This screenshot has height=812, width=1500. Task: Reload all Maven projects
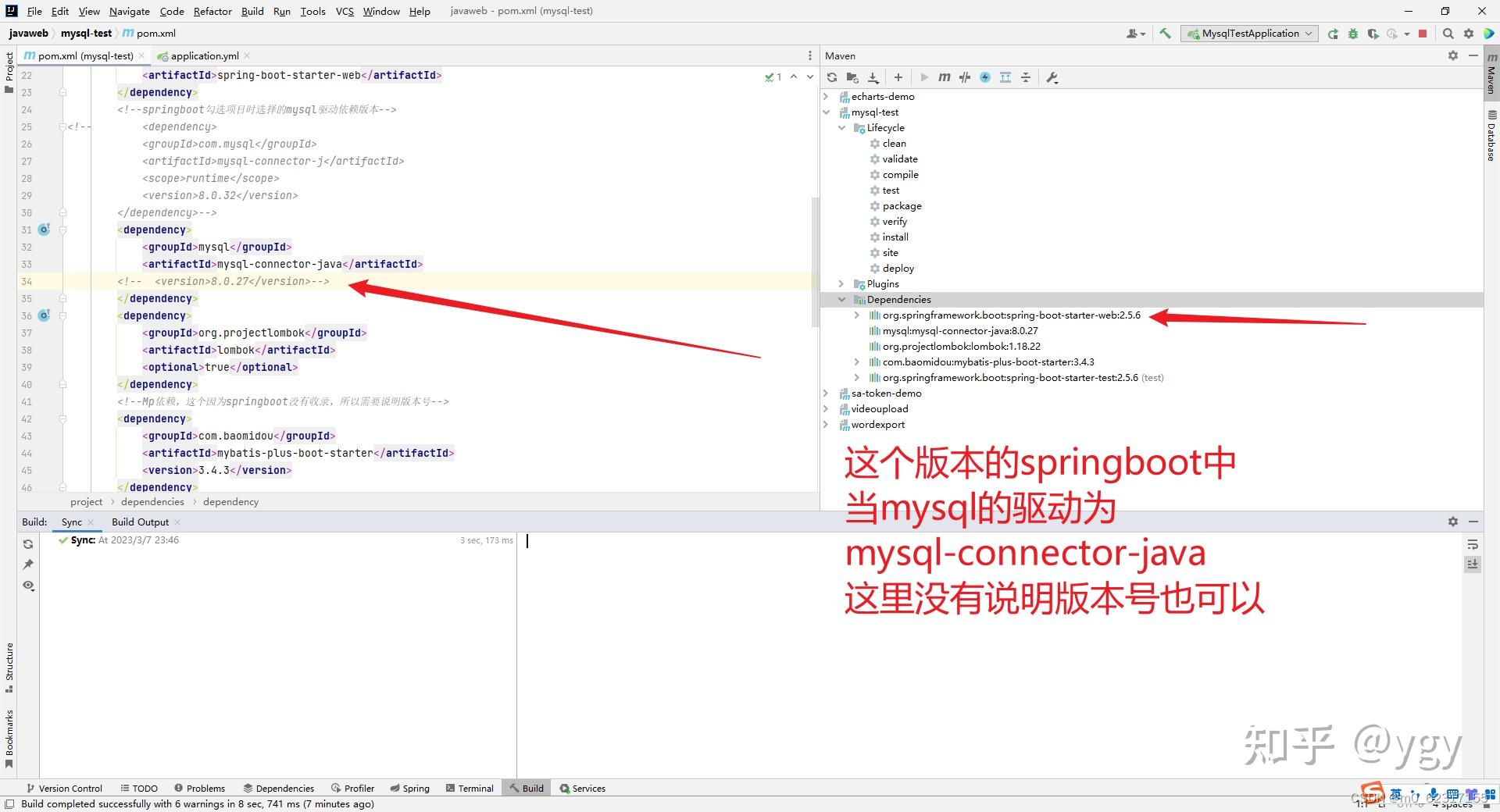832,77
